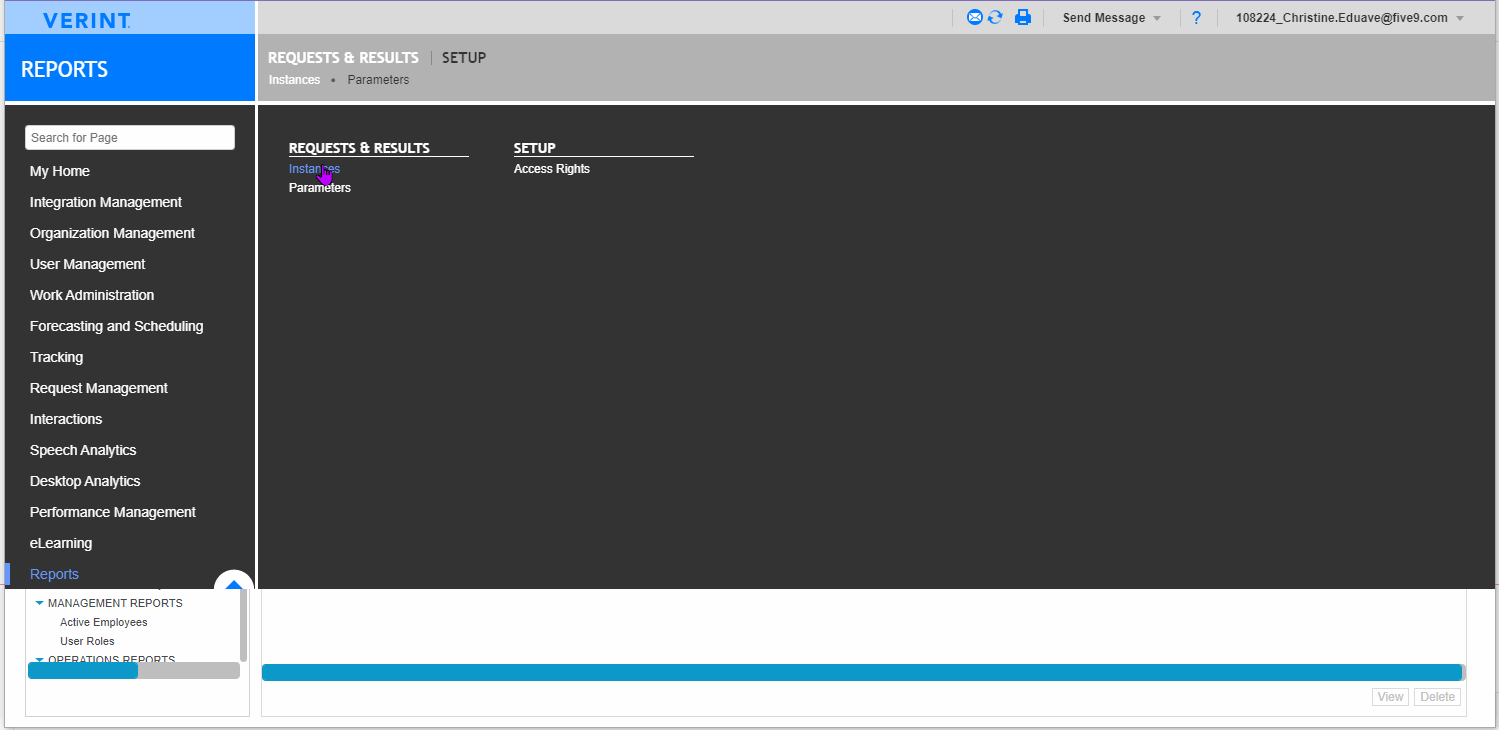Open the envelope messages icon
The height and width of the screenshot is (730, 1499).
pyautogui.click(x=975, y=17)
